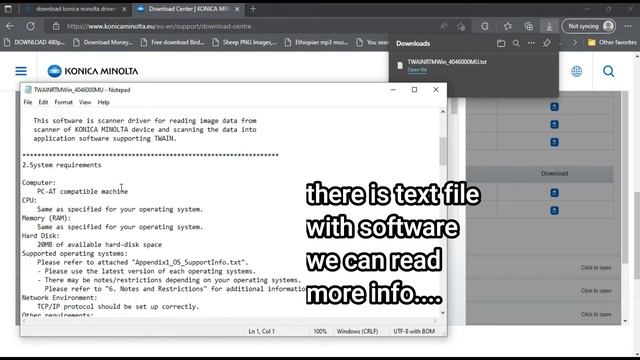Image resolution: width=640 pixels, height=360 pixels.
Task: Open the Sheep PNG Images bookmark
Action: pyautogui.click(x=244, y=42)
